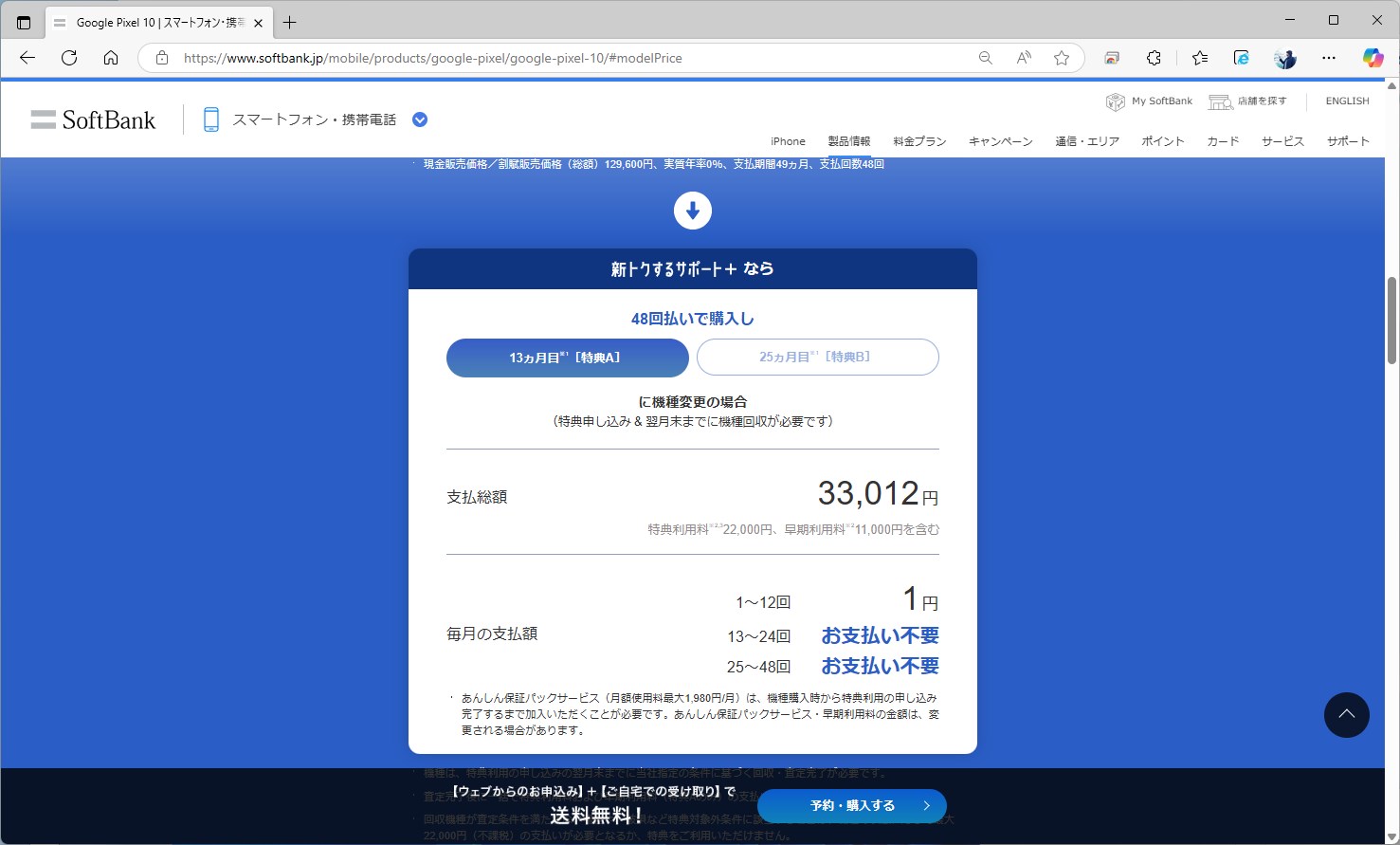This screenshot has width=1400, height=845.
Task: Open 製品情報 menu item
Action: click(849, 141)
